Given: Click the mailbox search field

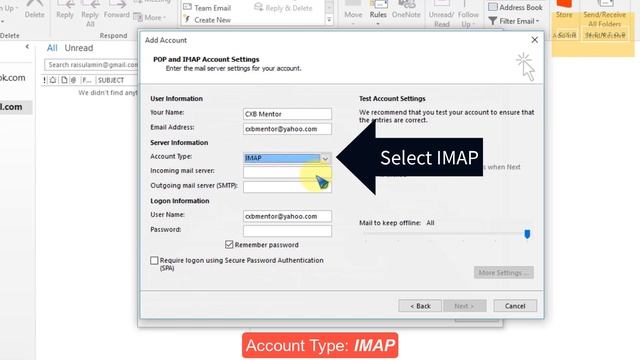Looking at the screenshot, I should pyautogui.click(x=91, y=64).
